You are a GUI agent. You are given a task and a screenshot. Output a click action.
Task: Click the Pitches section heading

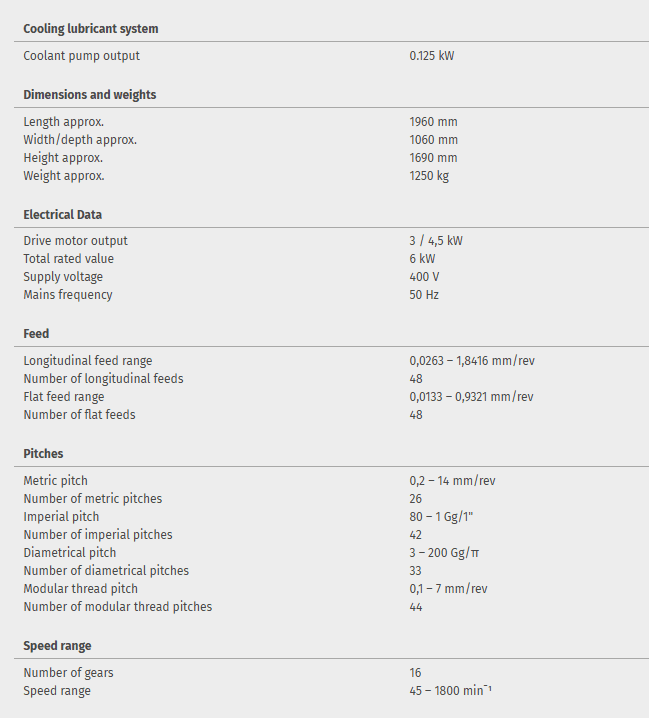(x=43, y=454)
